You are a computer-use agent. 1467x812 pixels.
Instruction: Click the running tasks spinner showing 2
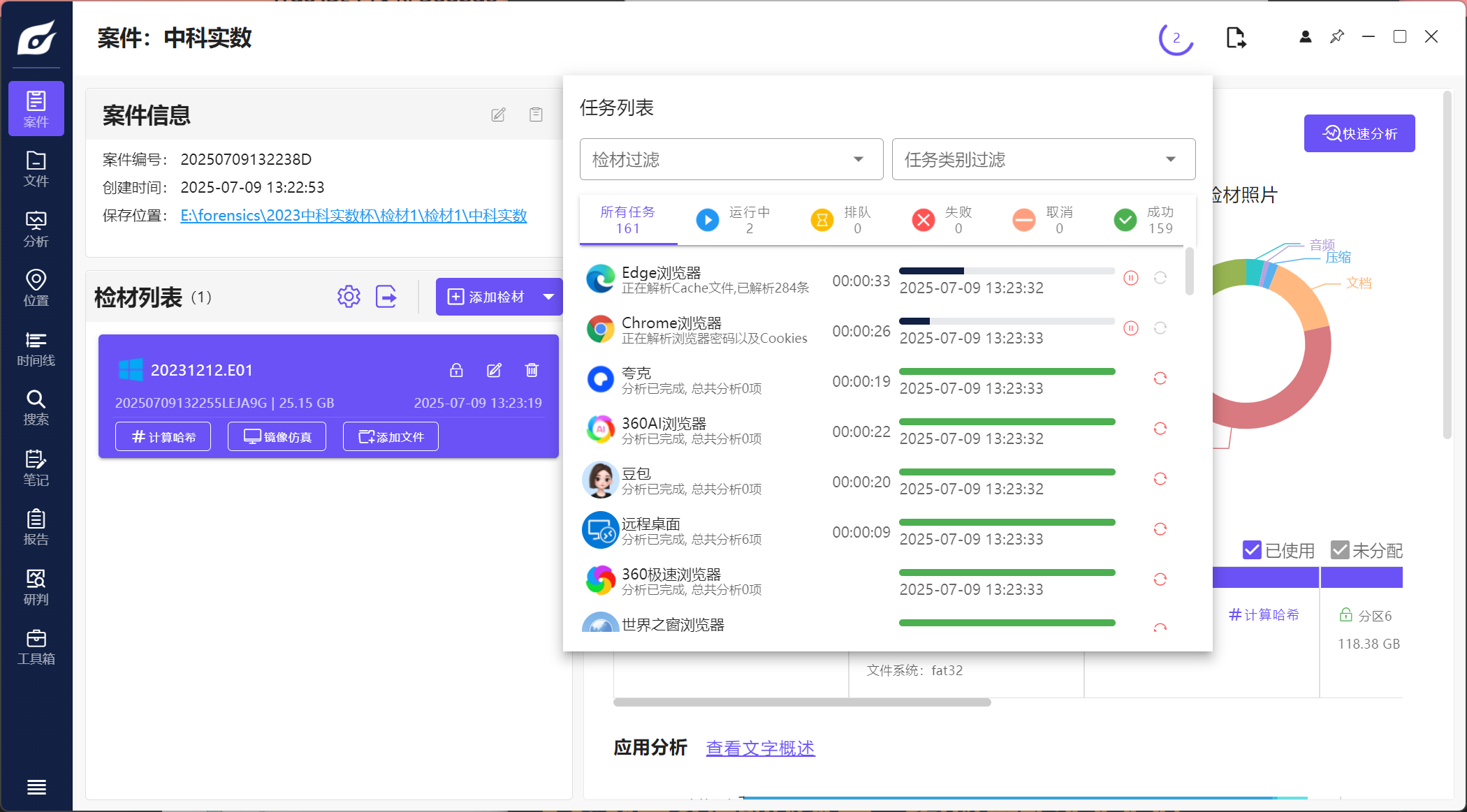(1176, 38)
